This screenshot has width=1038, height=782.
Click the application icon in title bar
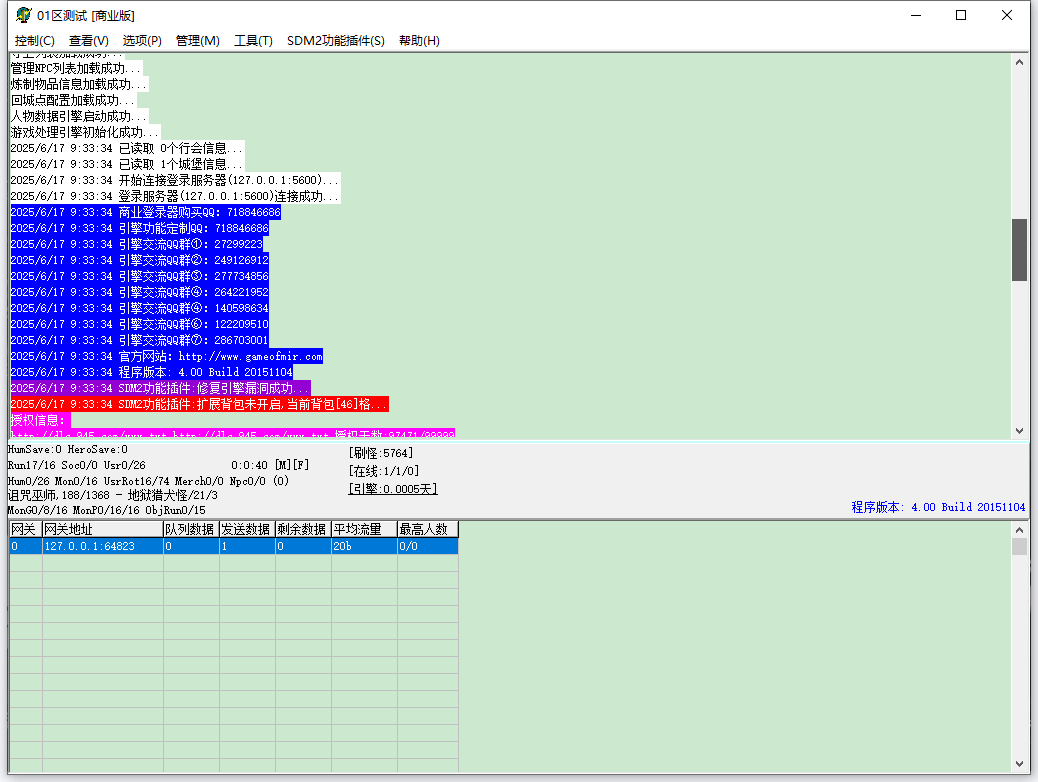(x=24, y=15)
